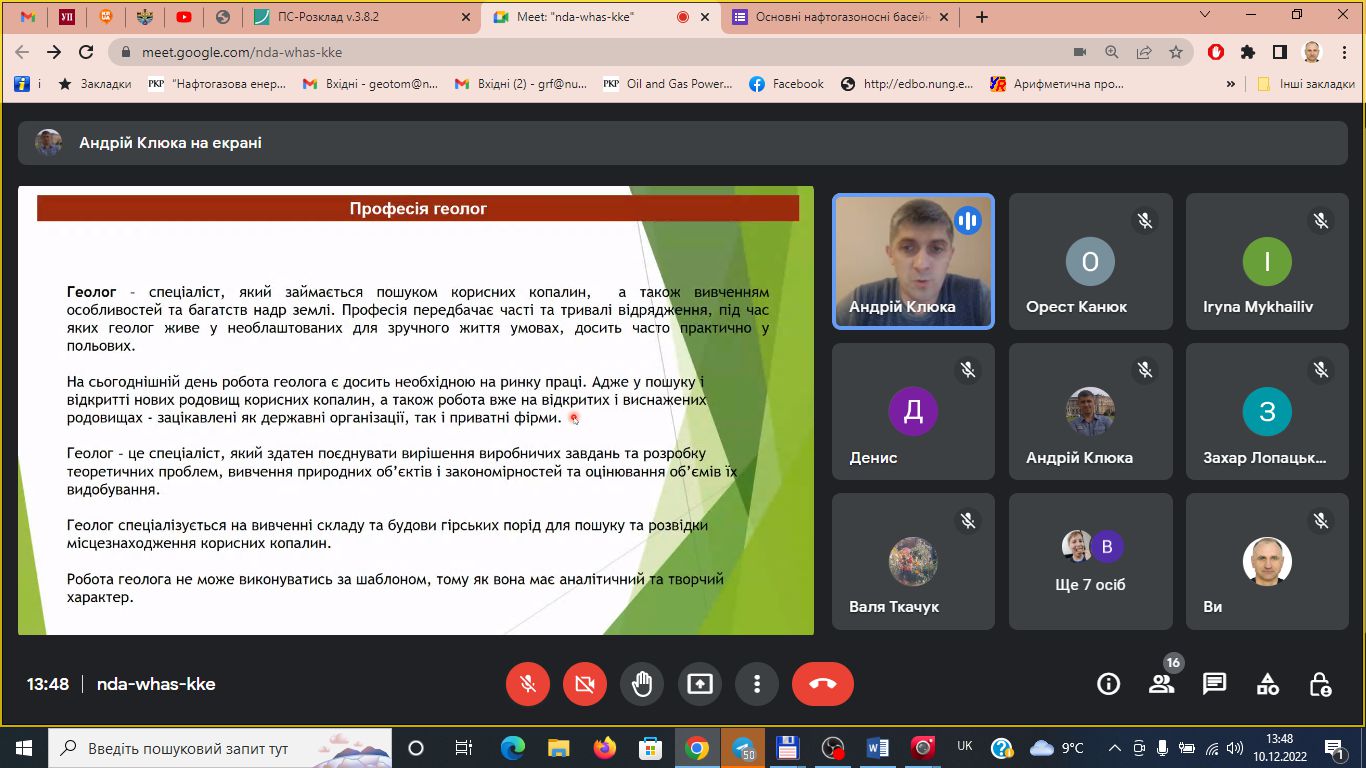Open the Chrome profile avatar
The image size is (1366, 768).
1312,52
